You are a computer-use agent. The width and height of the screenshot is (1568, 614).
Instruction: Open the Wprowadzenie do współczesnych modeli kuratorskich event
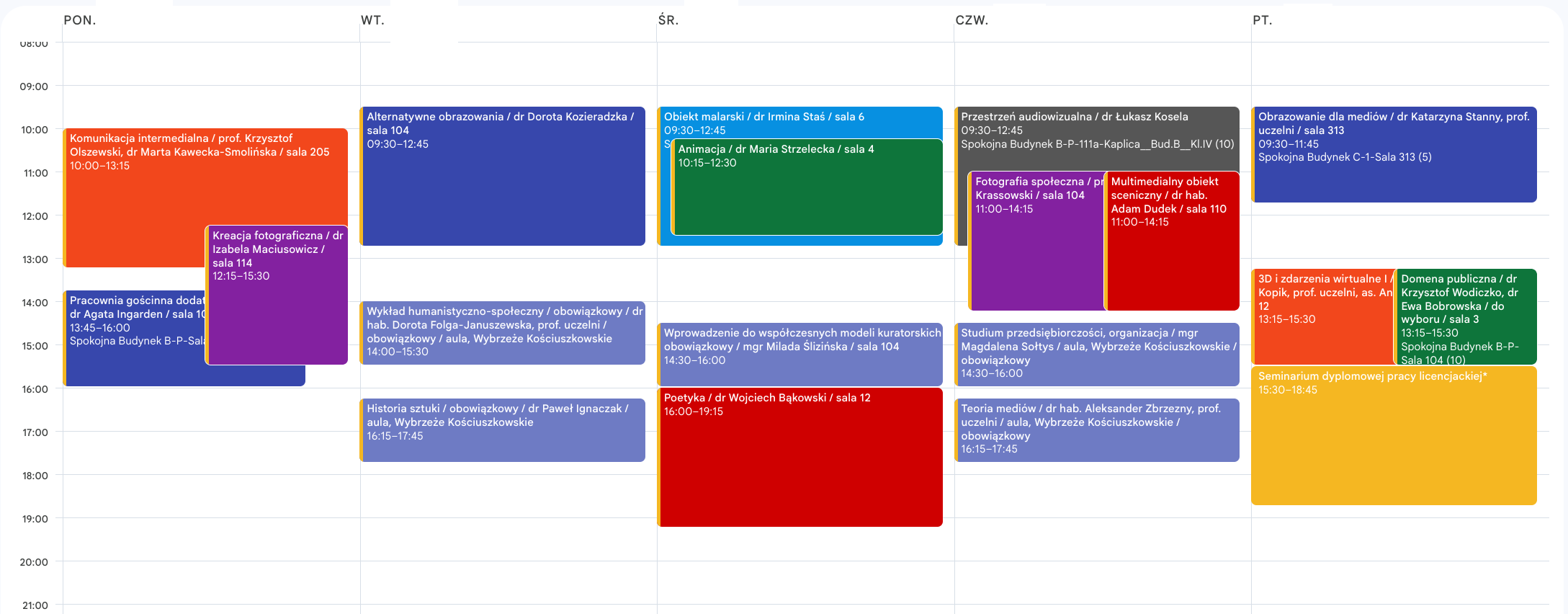coord(799,355)
